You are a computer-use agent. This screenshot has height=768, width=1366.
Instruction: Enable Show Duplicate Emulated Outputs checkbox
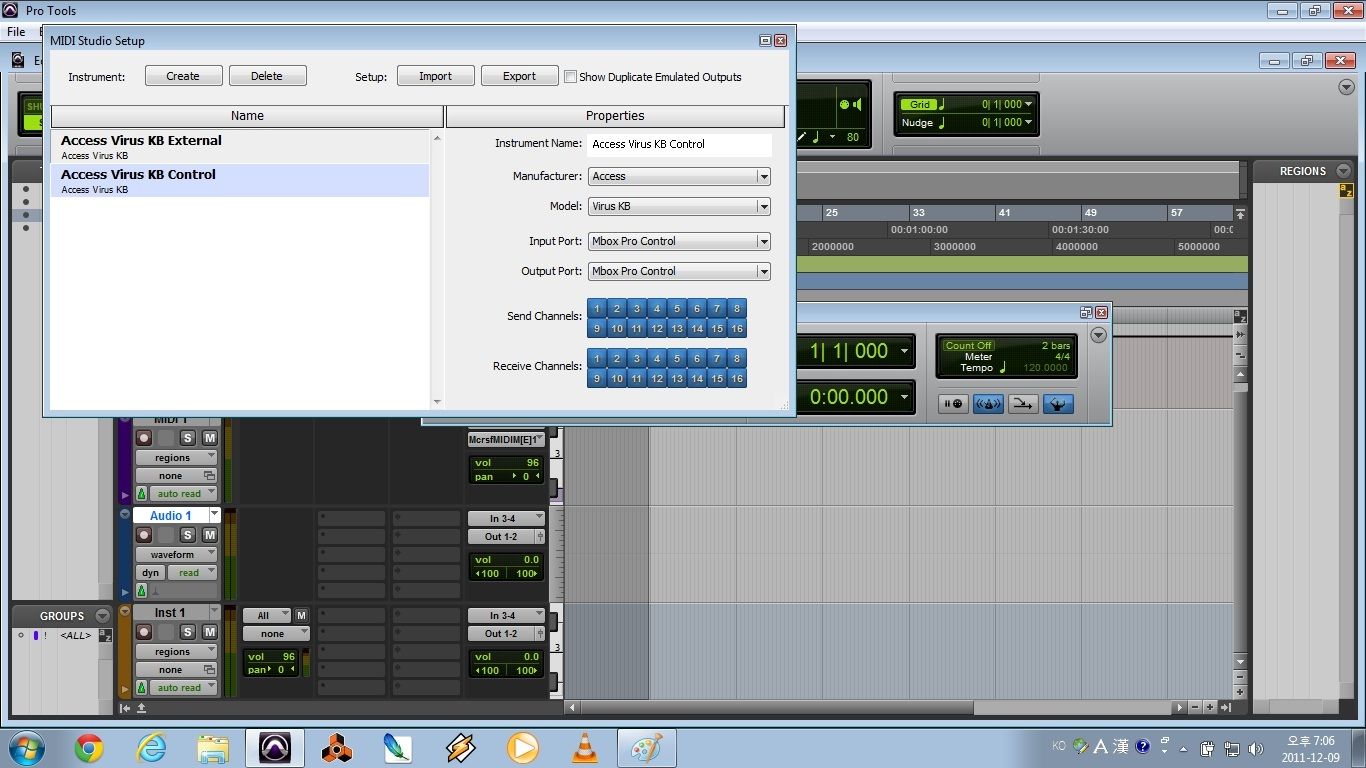click(x=570, y=76)
